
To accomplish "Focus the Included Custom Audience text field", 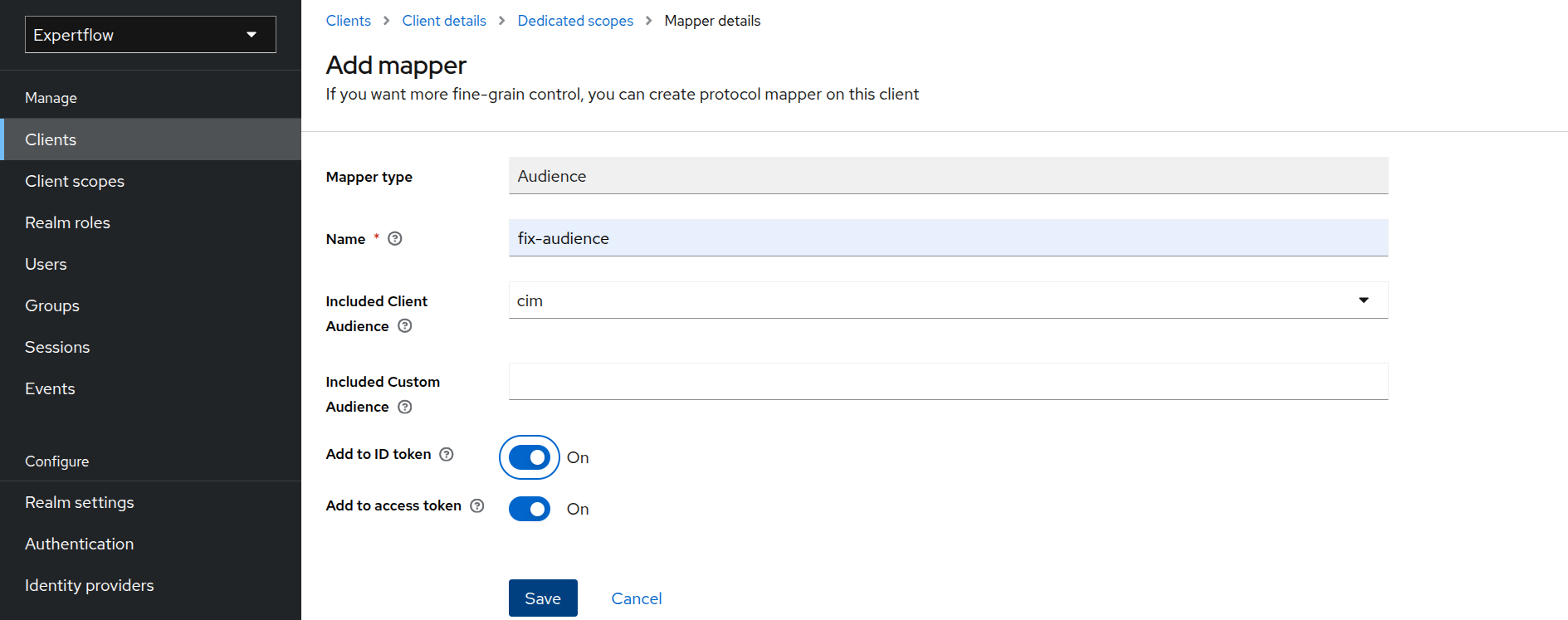I will point(947,382).
